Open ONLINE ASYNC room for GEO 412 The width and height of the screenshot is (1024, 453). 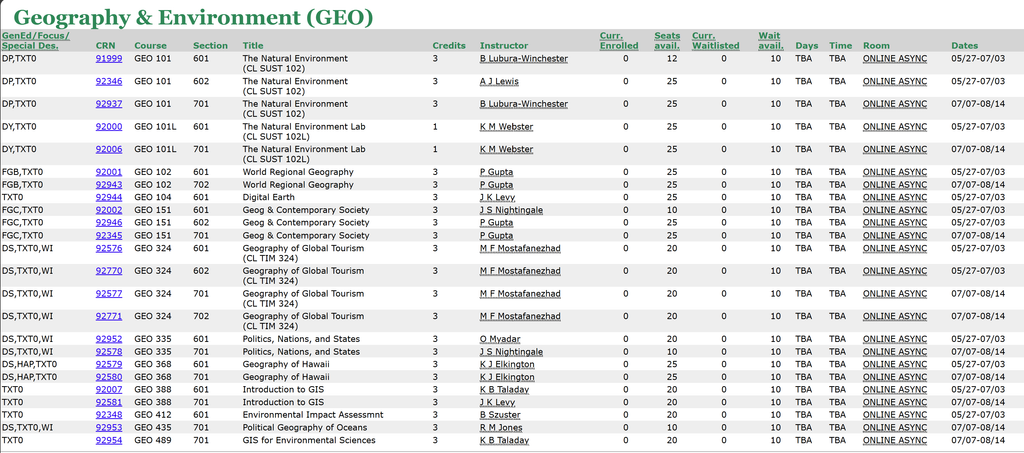click(895, 415)
